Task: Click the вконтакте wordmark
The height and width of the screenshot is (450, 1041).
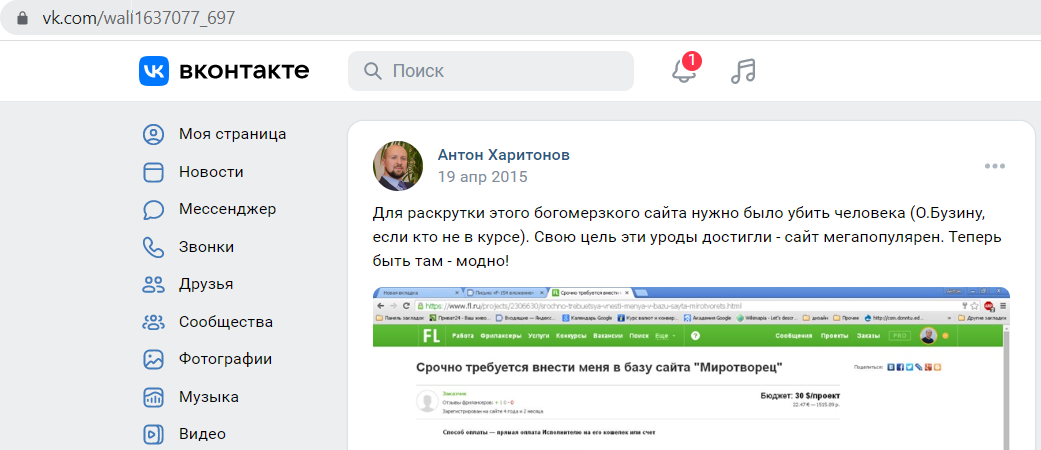Action: (x=244, y=70)
